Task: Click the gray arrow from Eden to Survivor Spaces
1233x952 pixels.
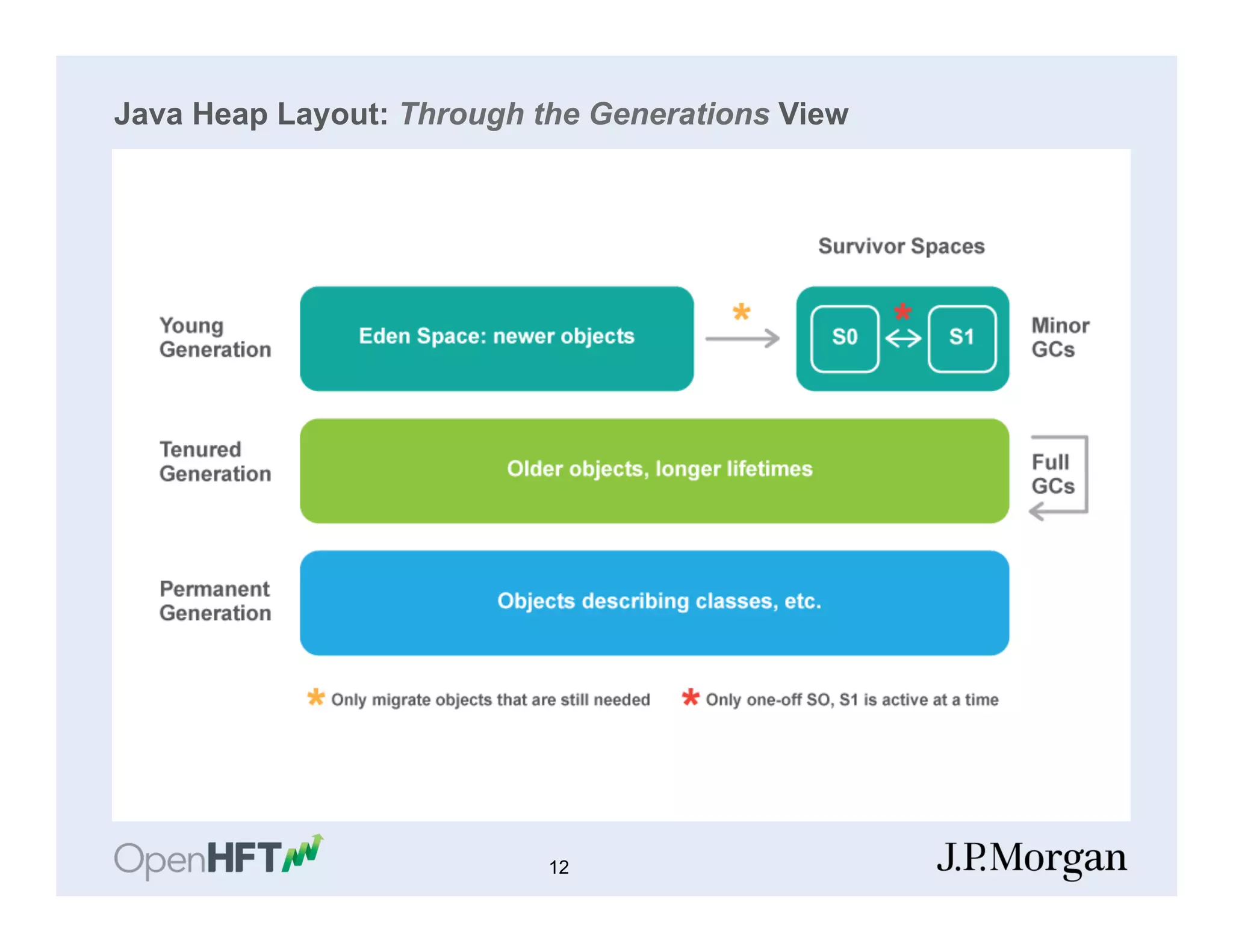Action: (x=742, y=339)
